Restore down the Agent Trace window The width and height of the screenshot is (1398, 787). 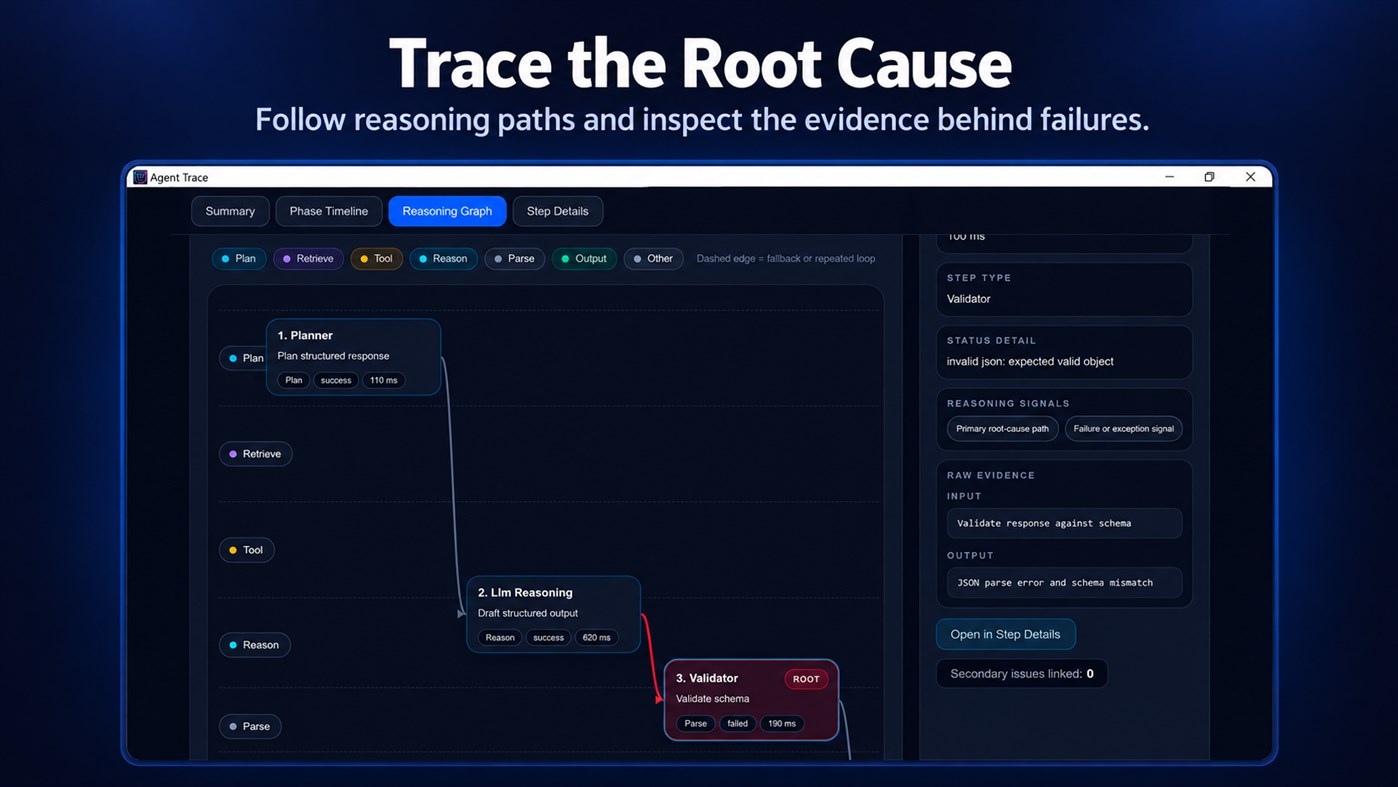click(1209, 177)
